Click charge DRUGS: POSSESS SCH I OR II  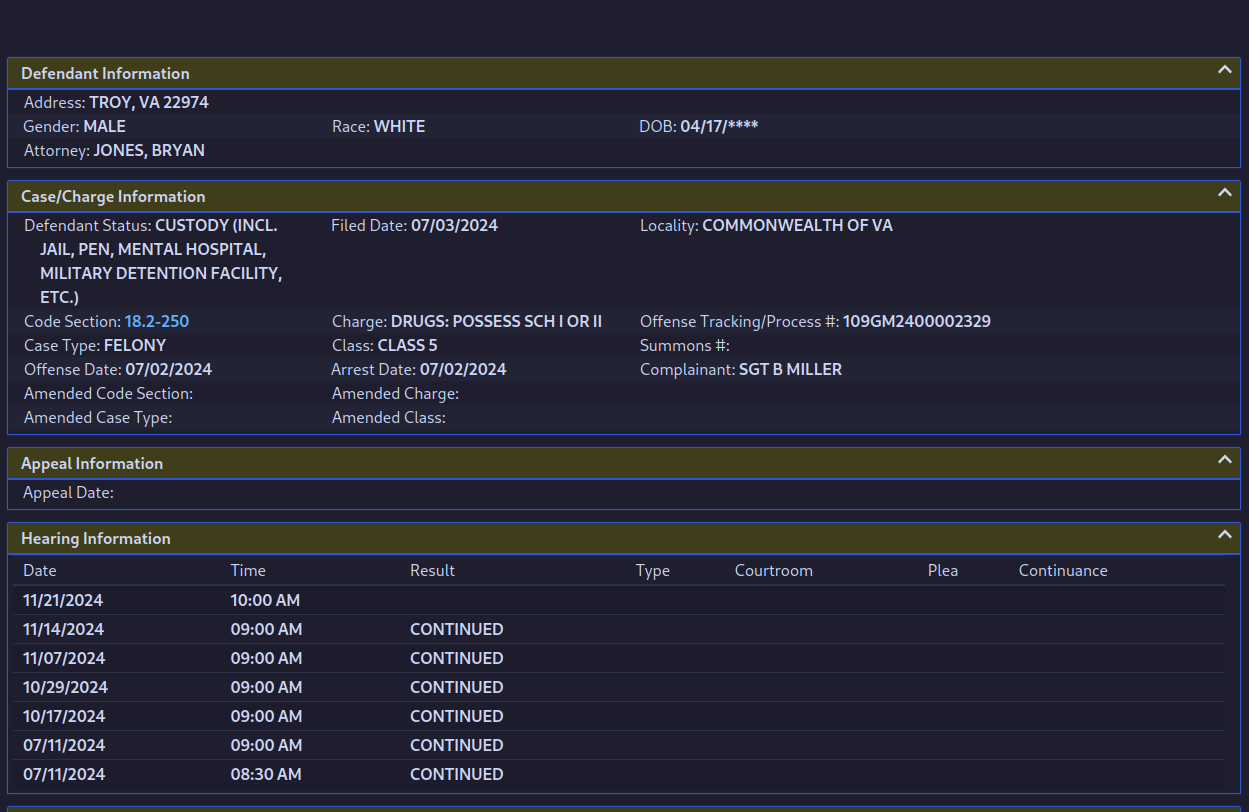tap(496, 321)
